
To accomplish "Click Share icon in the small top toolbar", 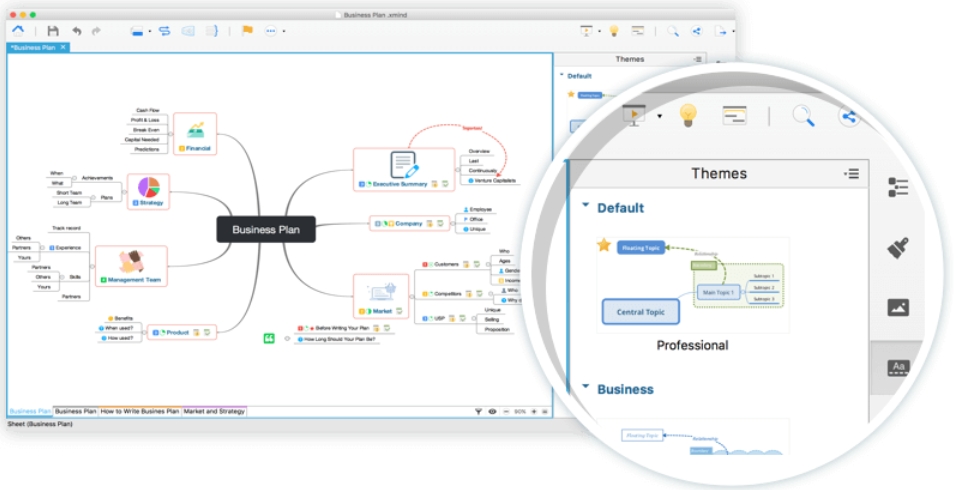I will 697,31.
